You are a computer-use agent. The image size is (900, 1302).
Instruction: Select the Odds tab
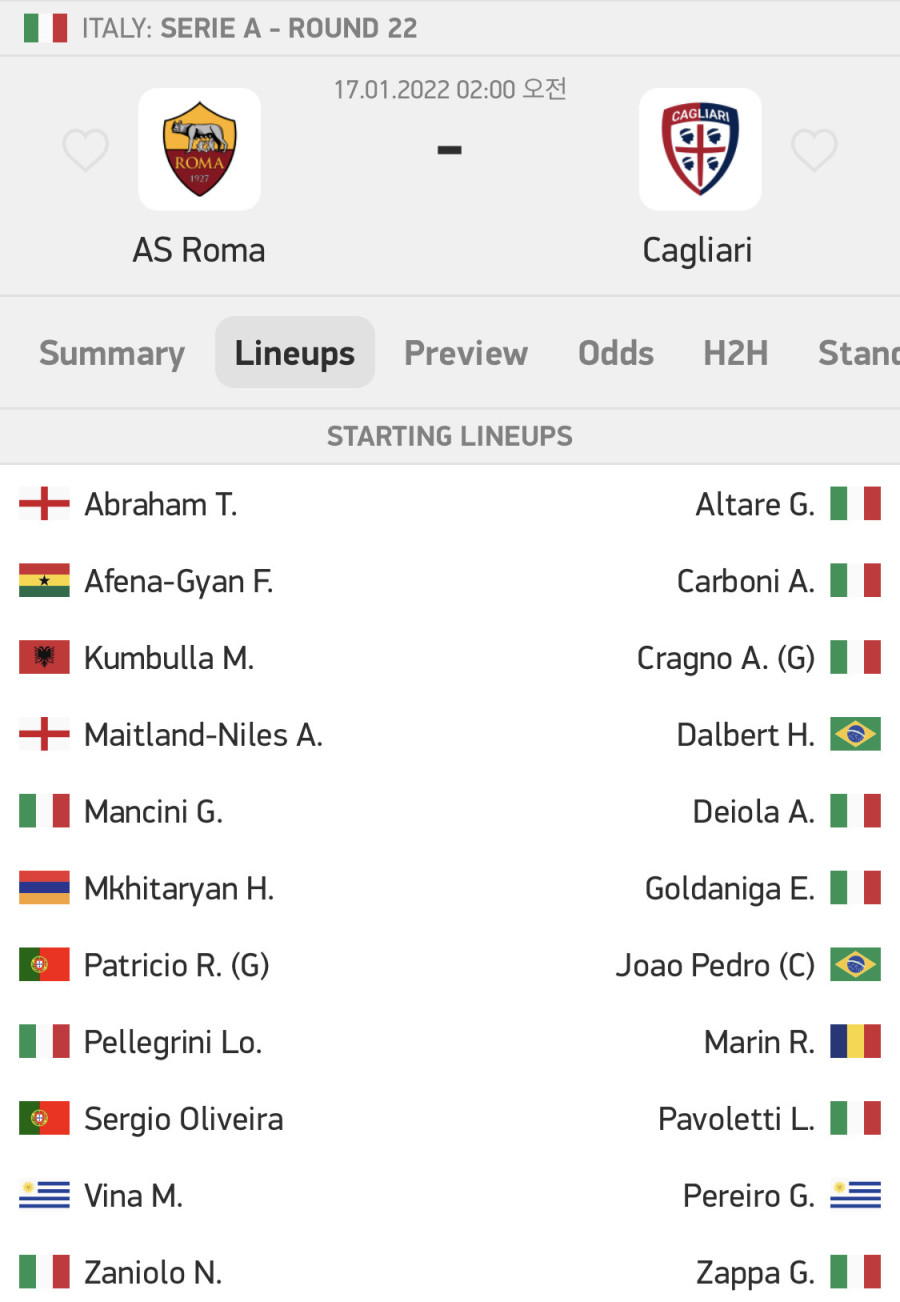(x=616, y=353)
